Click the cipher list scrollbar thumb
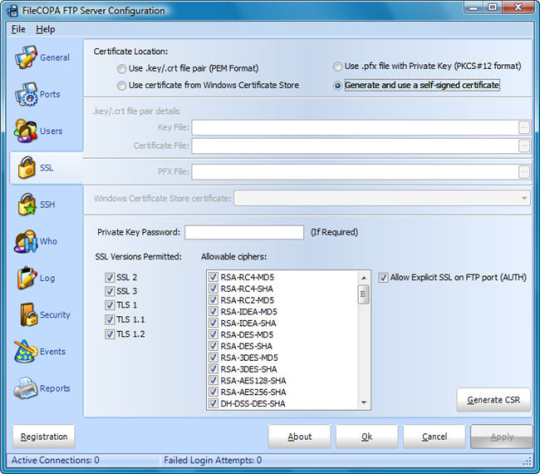Viewport: 540px width, 474px height. coord(363,294)
